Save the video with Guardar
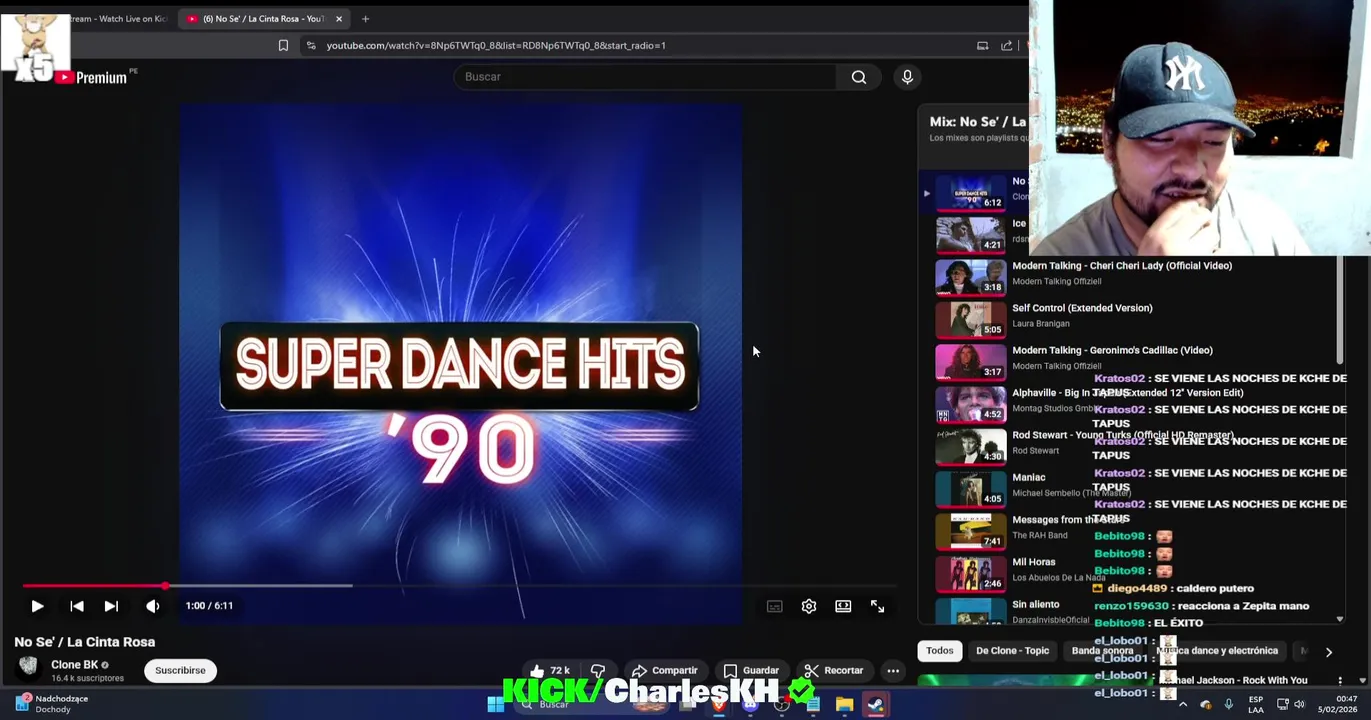1371x720 pixels. click(751, 671)
